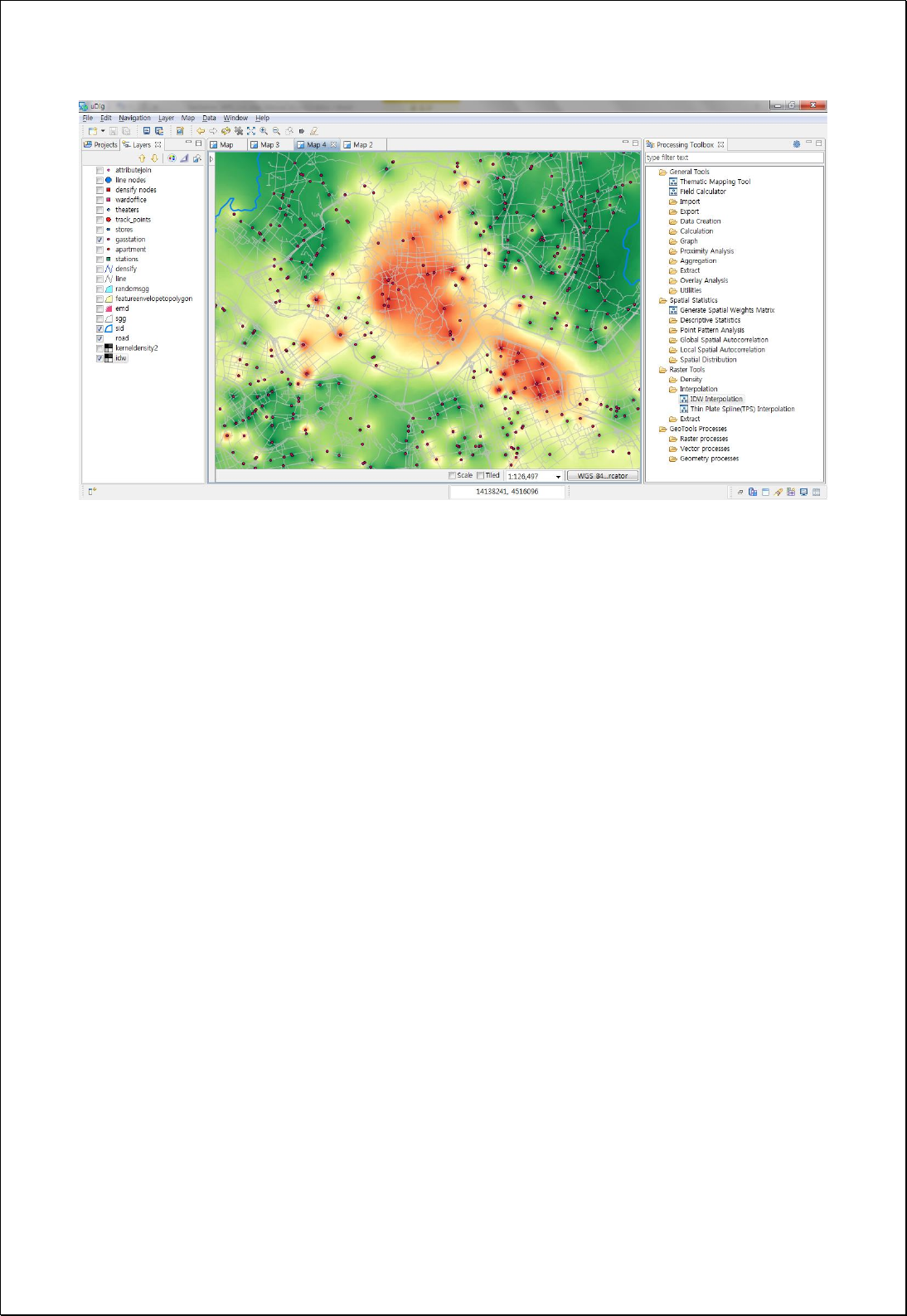
Task: Click Generate Spatial Weights Matrix icon
Action: (673, 310)
